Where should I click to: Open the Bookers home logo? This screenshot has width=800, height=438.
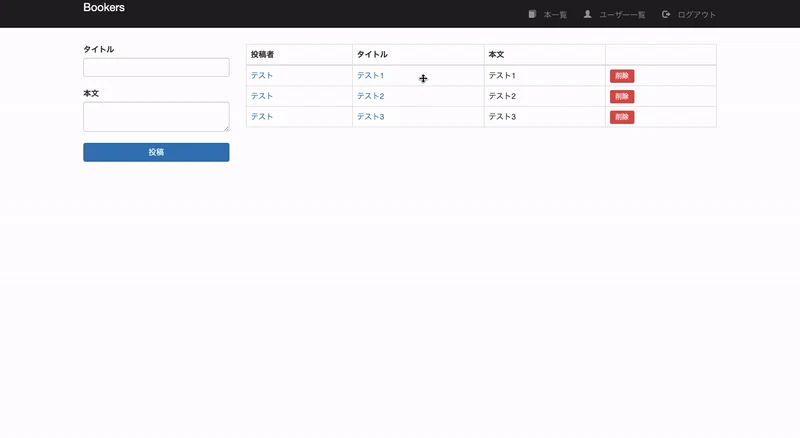[104, 8]
